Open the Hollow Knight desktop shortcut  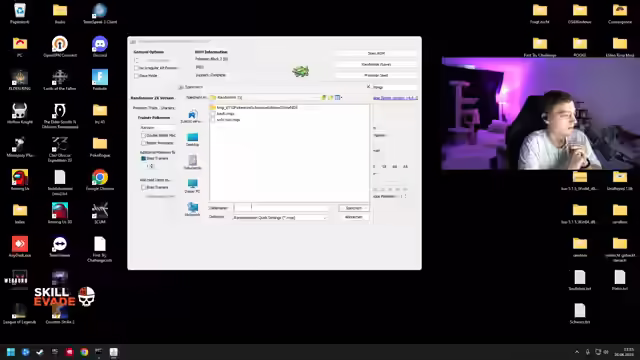pos(20,113)
